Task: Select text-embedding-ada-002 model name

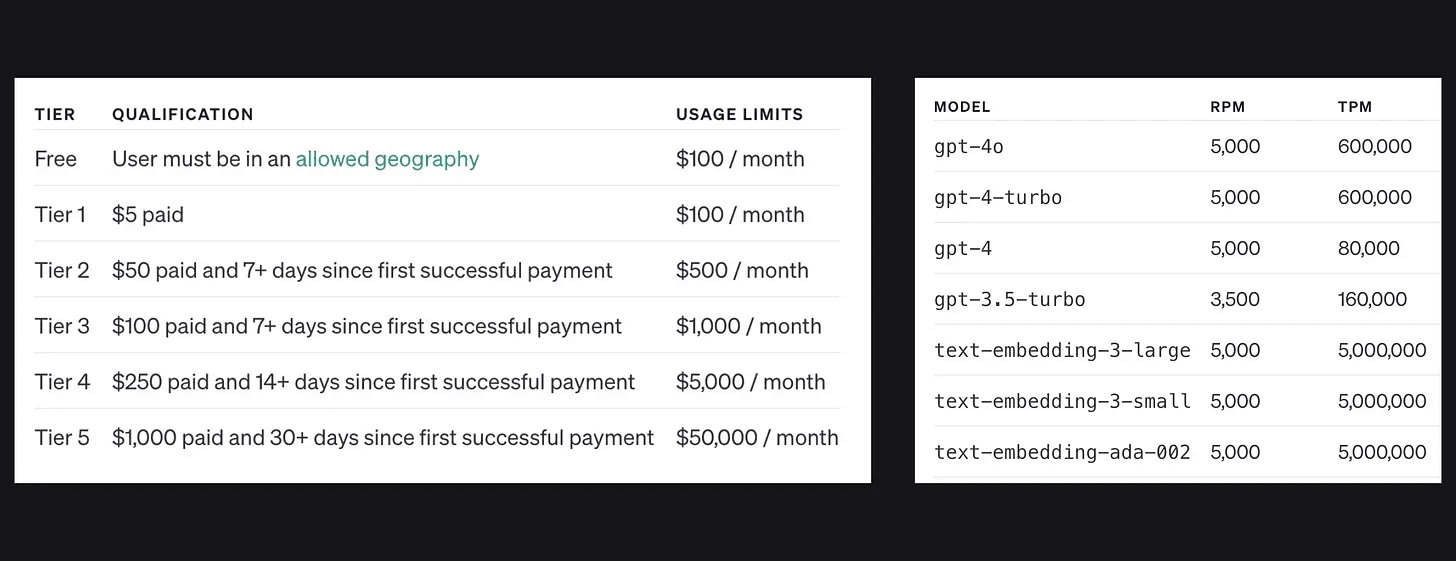Action: 1062,453
